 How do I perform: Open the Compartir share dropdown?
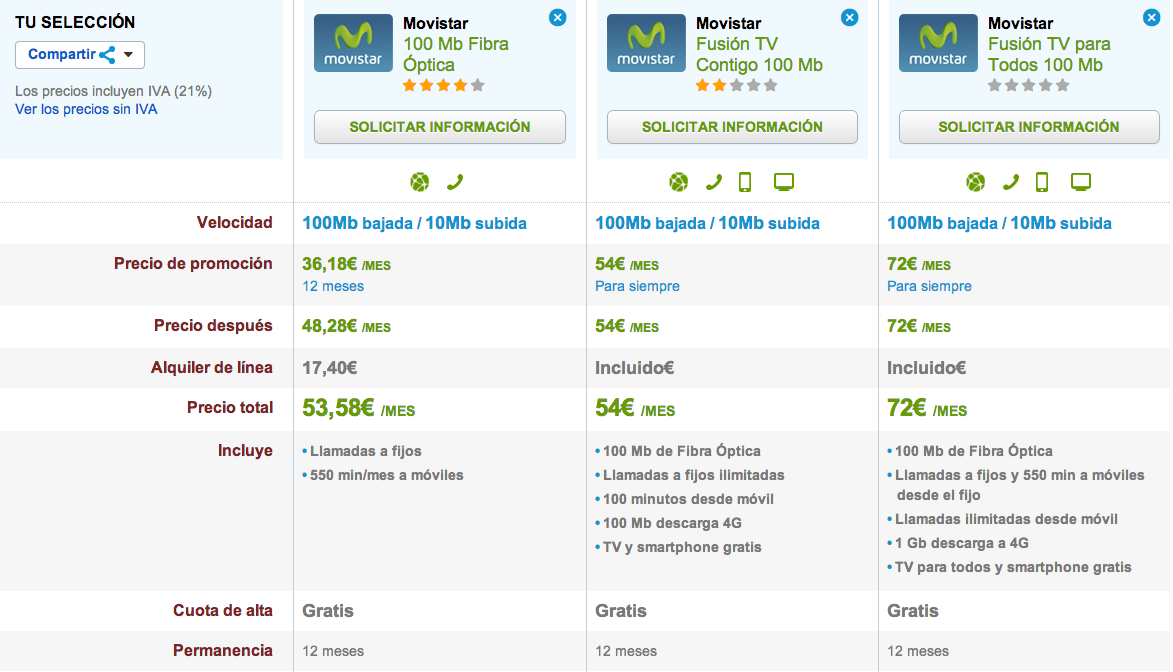[x=79, y=55]
